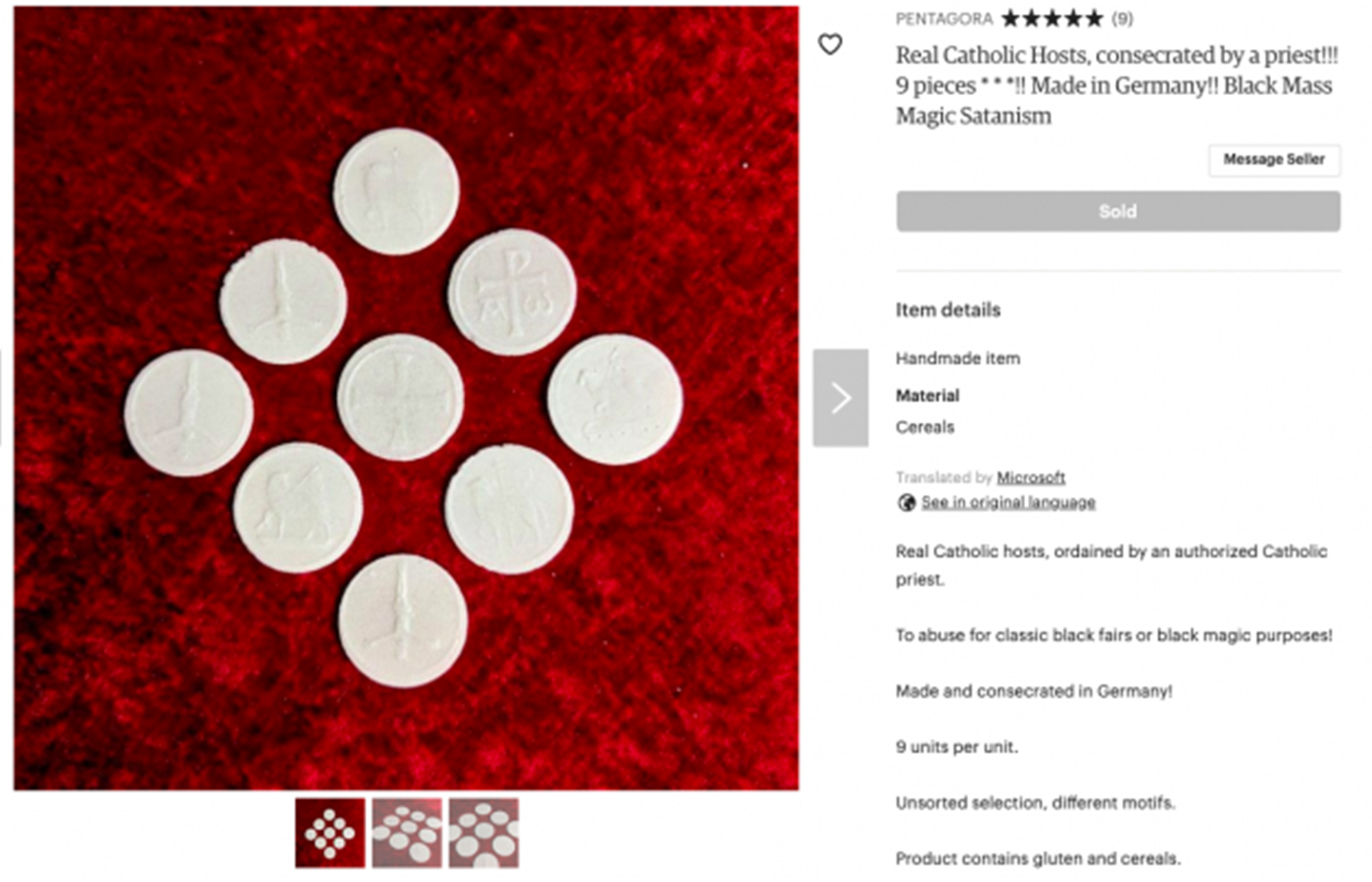
Task: Click the globe icon beside original language
Action: click(906, 503)
